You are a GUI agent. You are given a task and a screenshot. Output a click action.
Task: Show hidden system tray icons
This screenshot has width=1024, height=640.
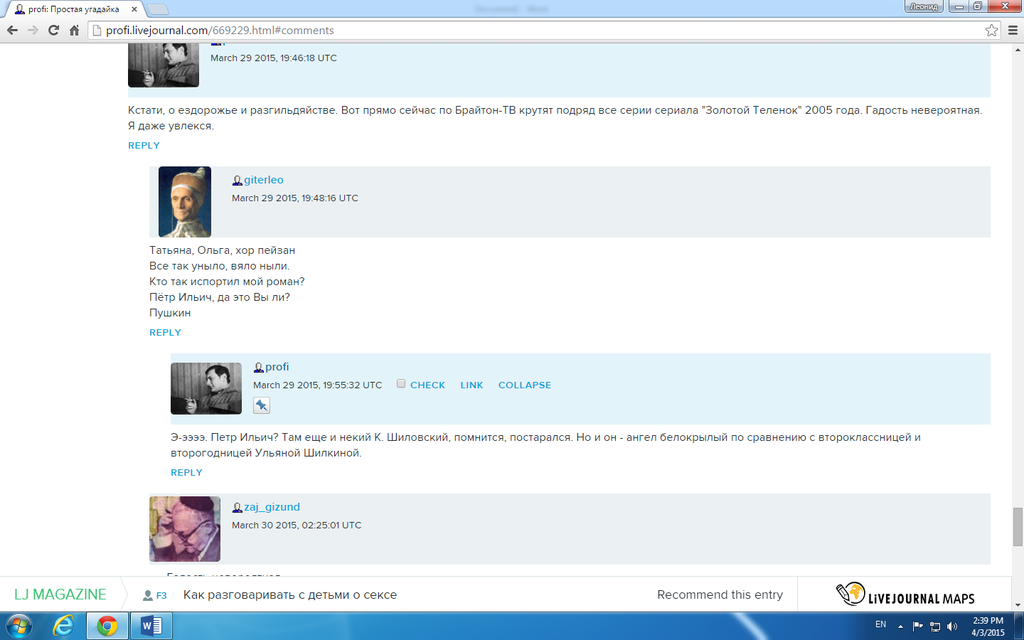pyautogui.click(x=901, y=626)
